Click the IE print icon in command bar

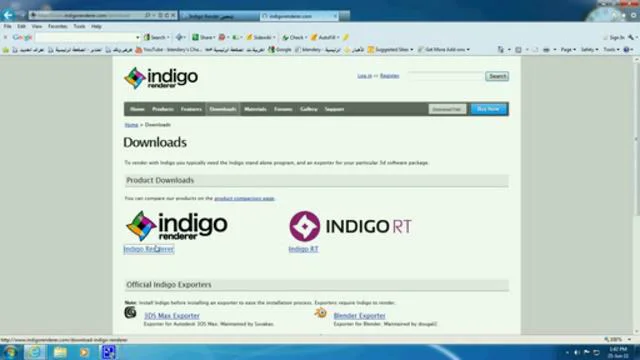tap(546, 50)
